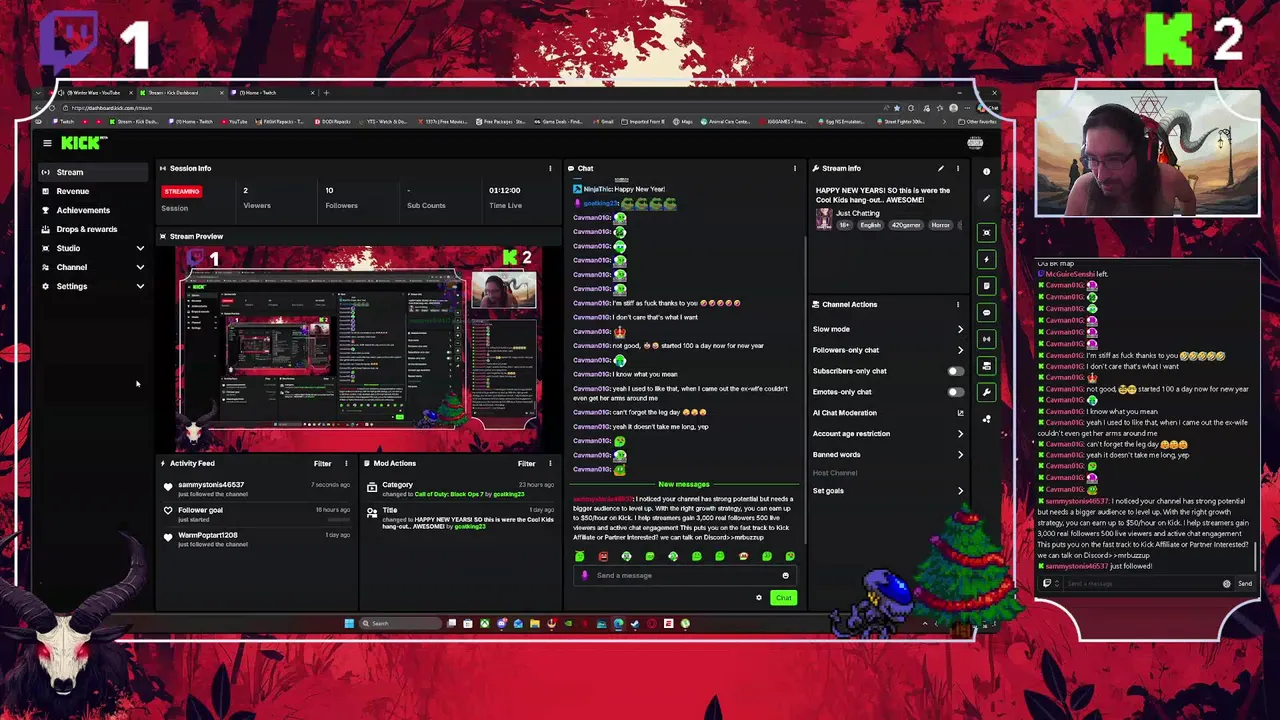Open the Achievements sidebar item
The image size is (1280, 720).
[x=92, y=210]
